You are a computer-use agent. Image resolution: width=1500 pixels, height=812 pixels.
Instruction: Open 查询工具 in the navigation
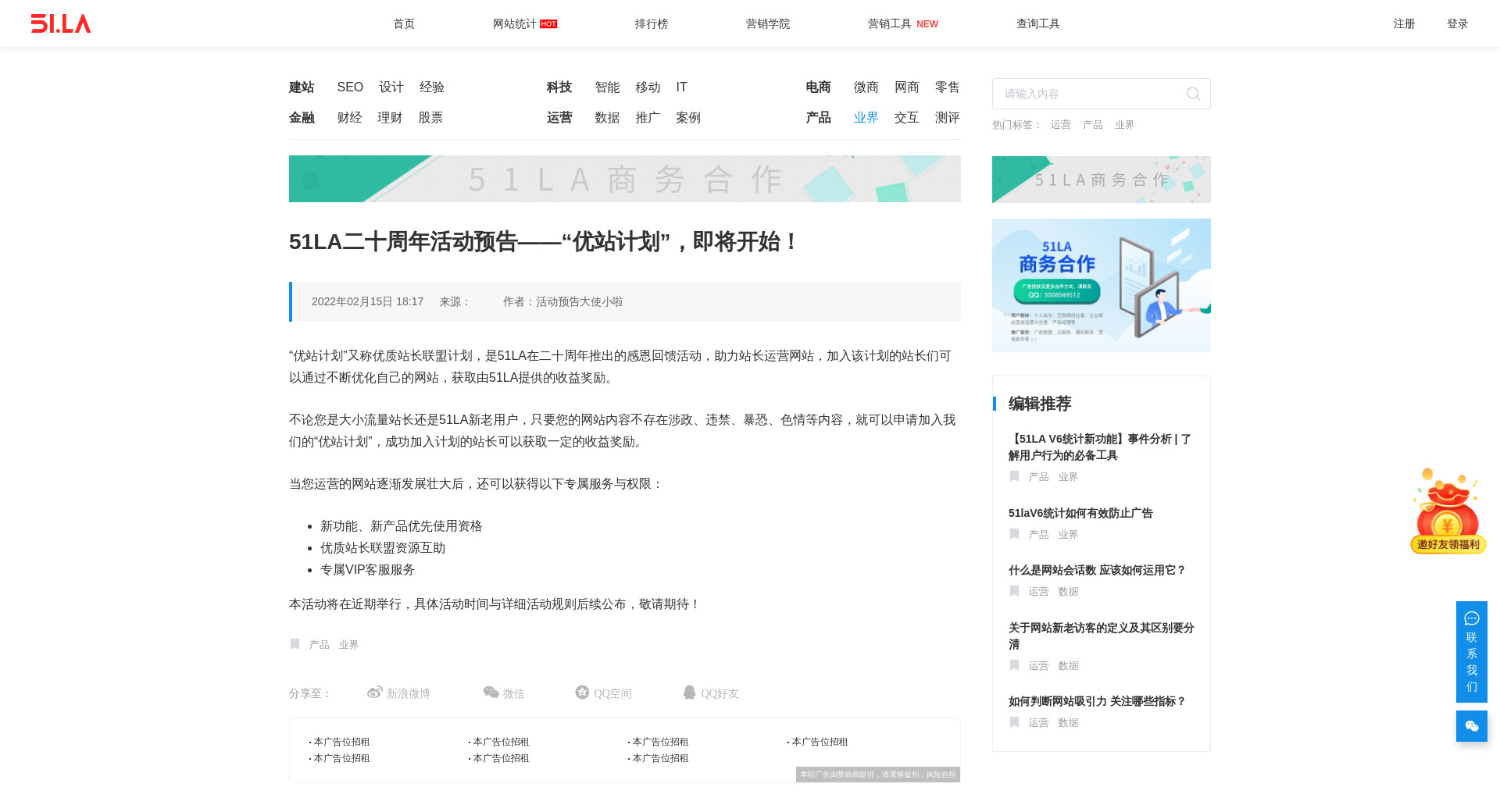[1037, 23]
